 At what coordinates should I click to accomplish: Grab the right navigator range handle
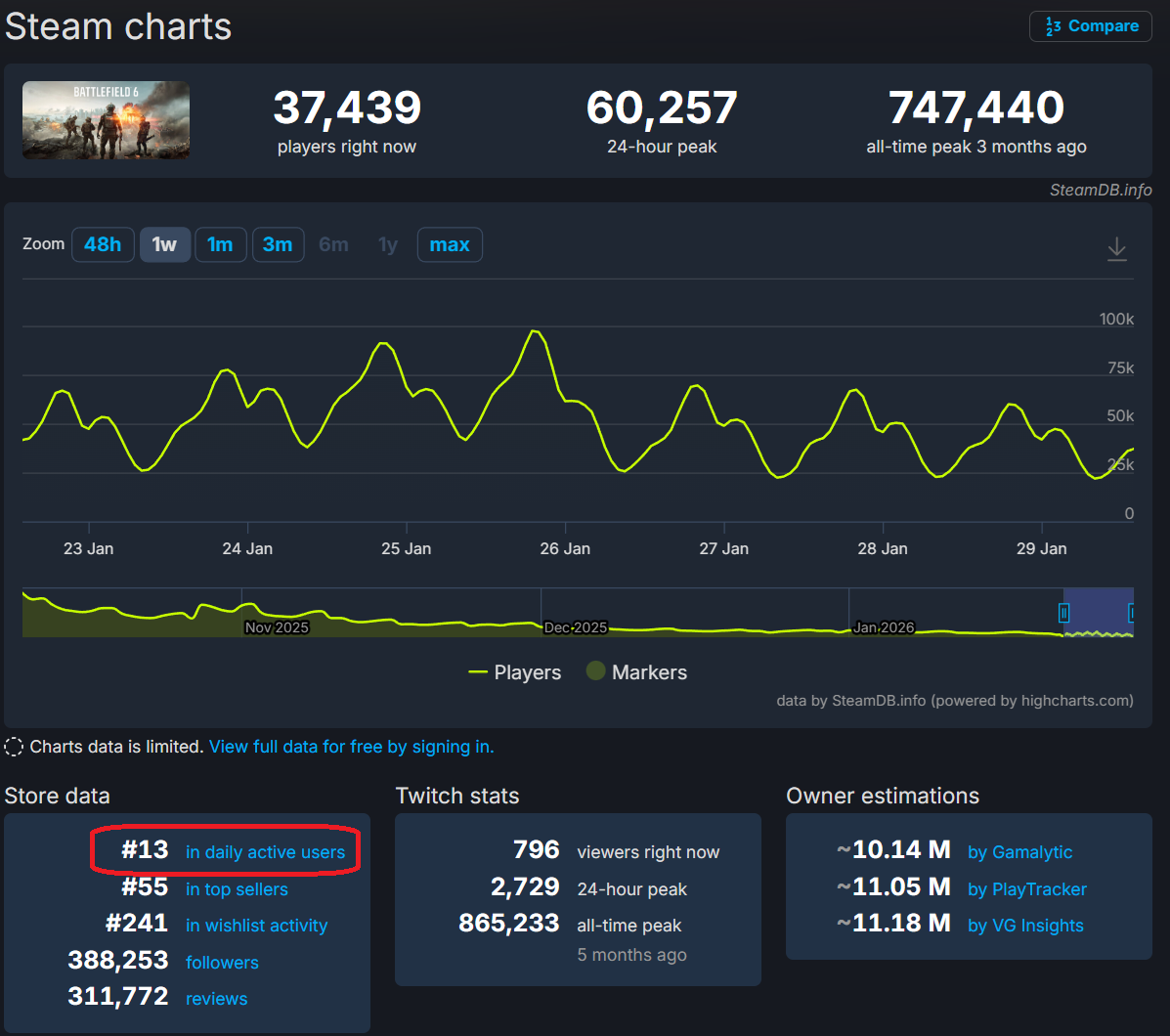pyautogui.click(x=1131, y=613)
